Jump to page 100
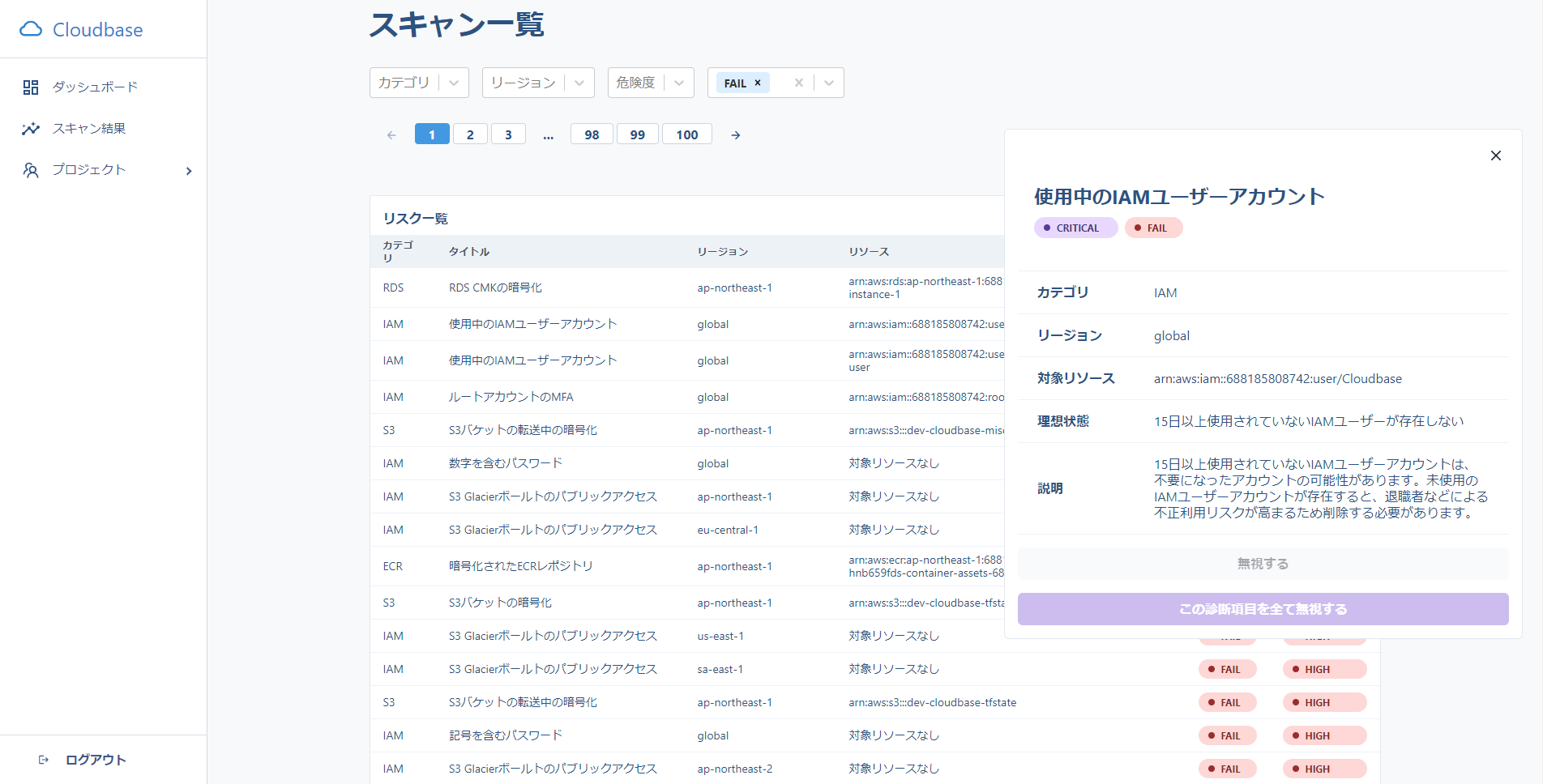1543x784 pixels. [687, 134]
